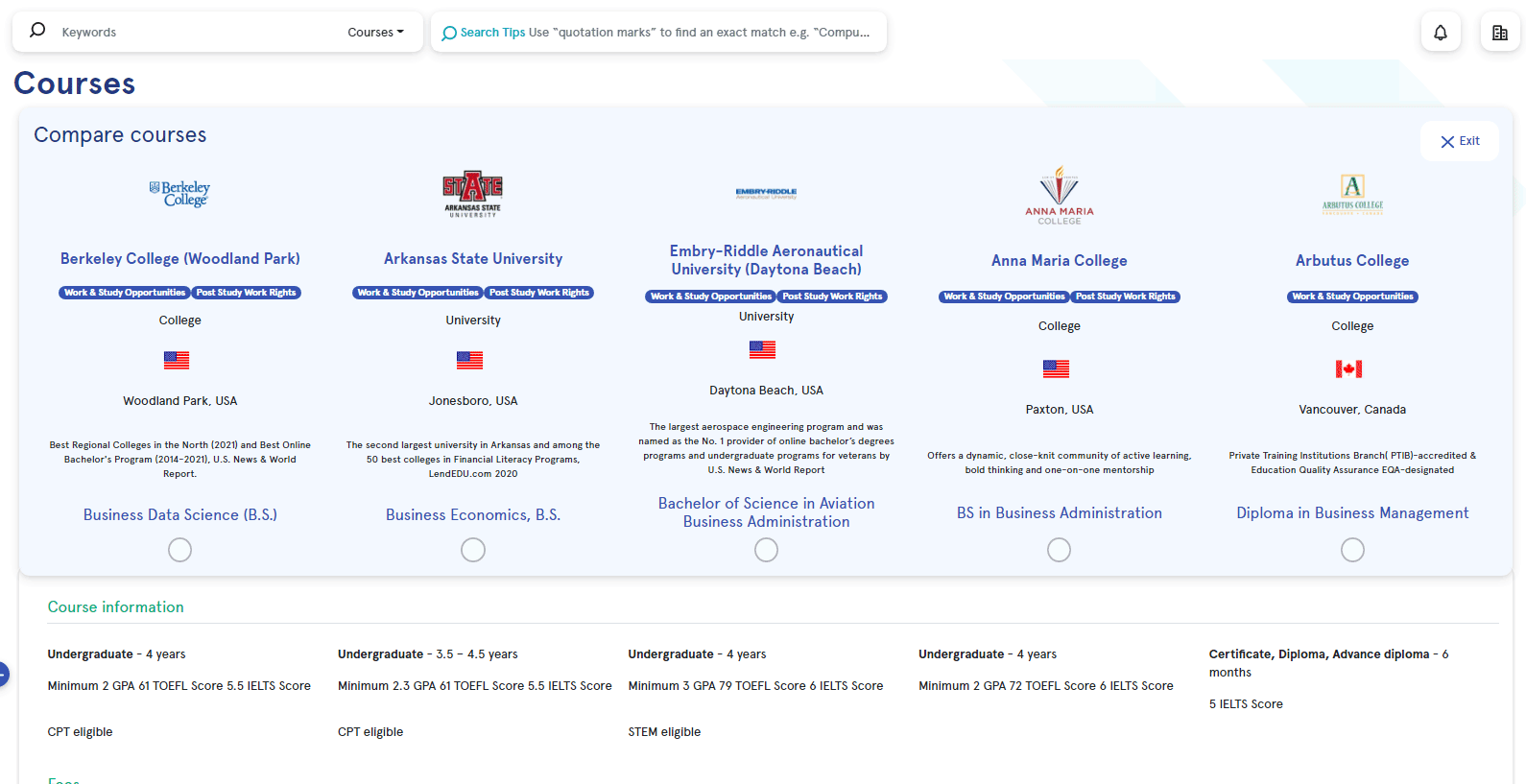The image size is (1526, 784).
Task: Open the Courses search category dropdown
Action: click(375, 32)
